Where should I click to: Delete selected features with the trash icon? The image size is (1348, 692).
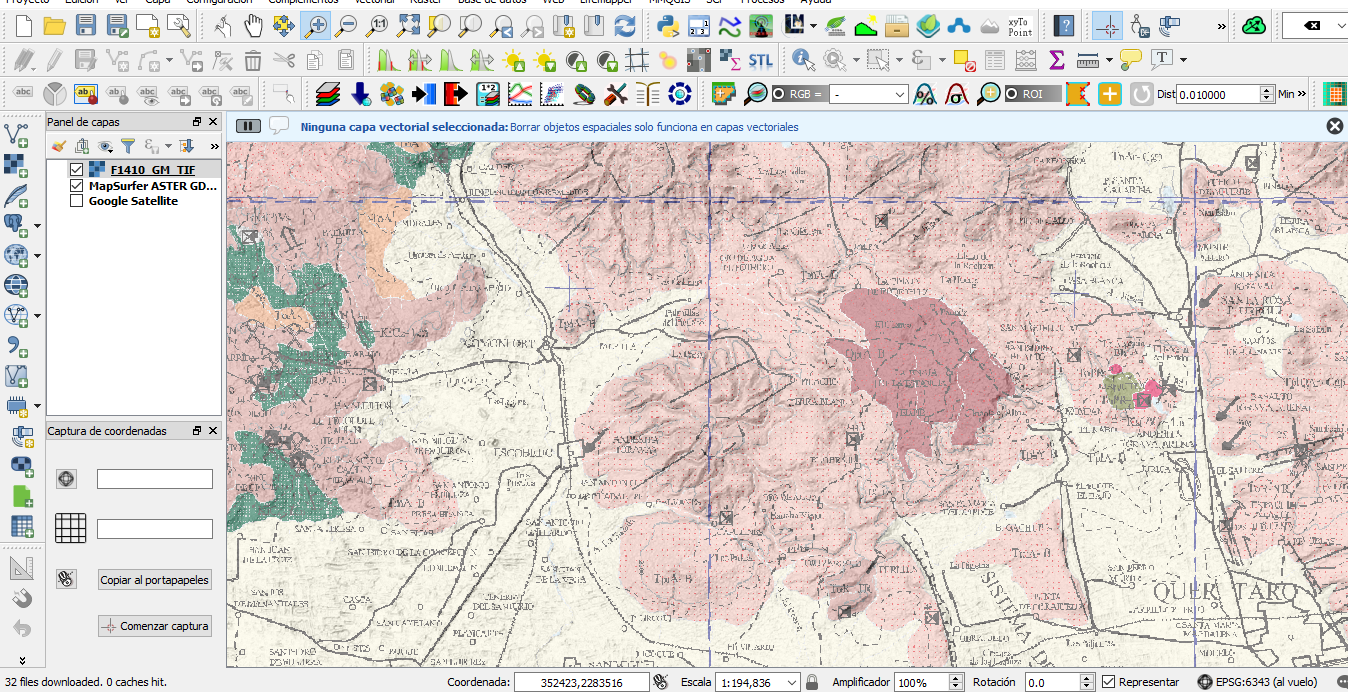pyautogui.click(x=253, y=60)
